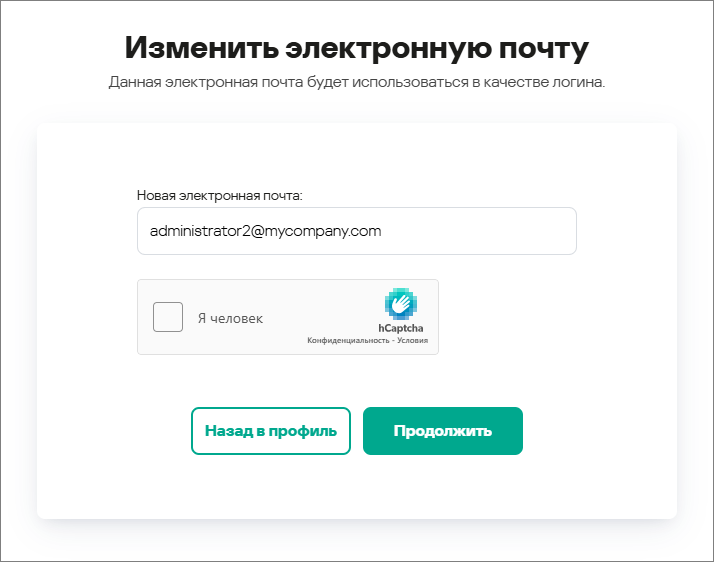This screenshot has width=714, height=562.
Task: Check the "Я человек" captcha checkbox
Action: [168, 318]
